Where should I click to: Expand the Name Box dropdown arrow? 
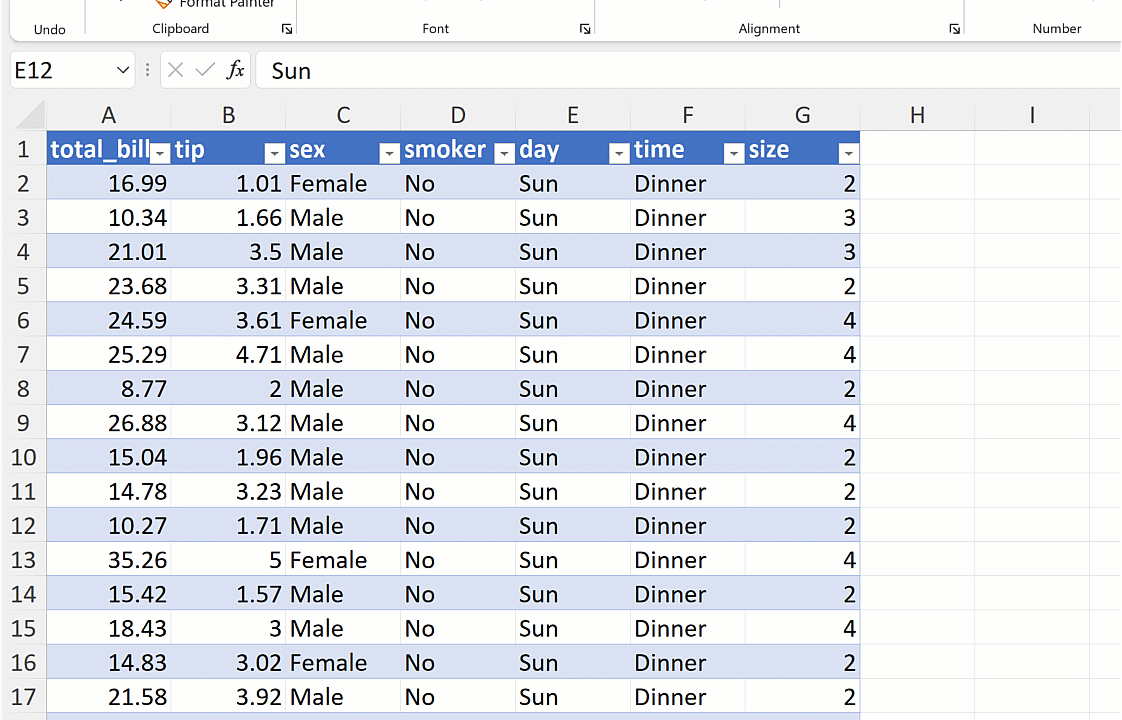(x=123, y=70)
